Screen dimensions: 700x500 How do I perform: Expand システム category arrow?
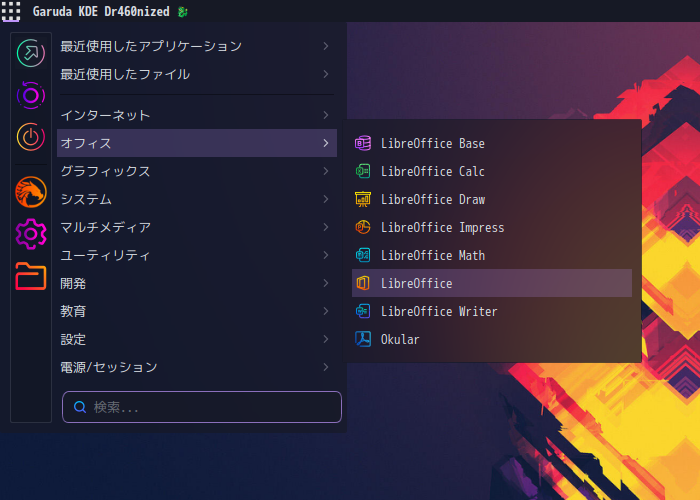325,199
